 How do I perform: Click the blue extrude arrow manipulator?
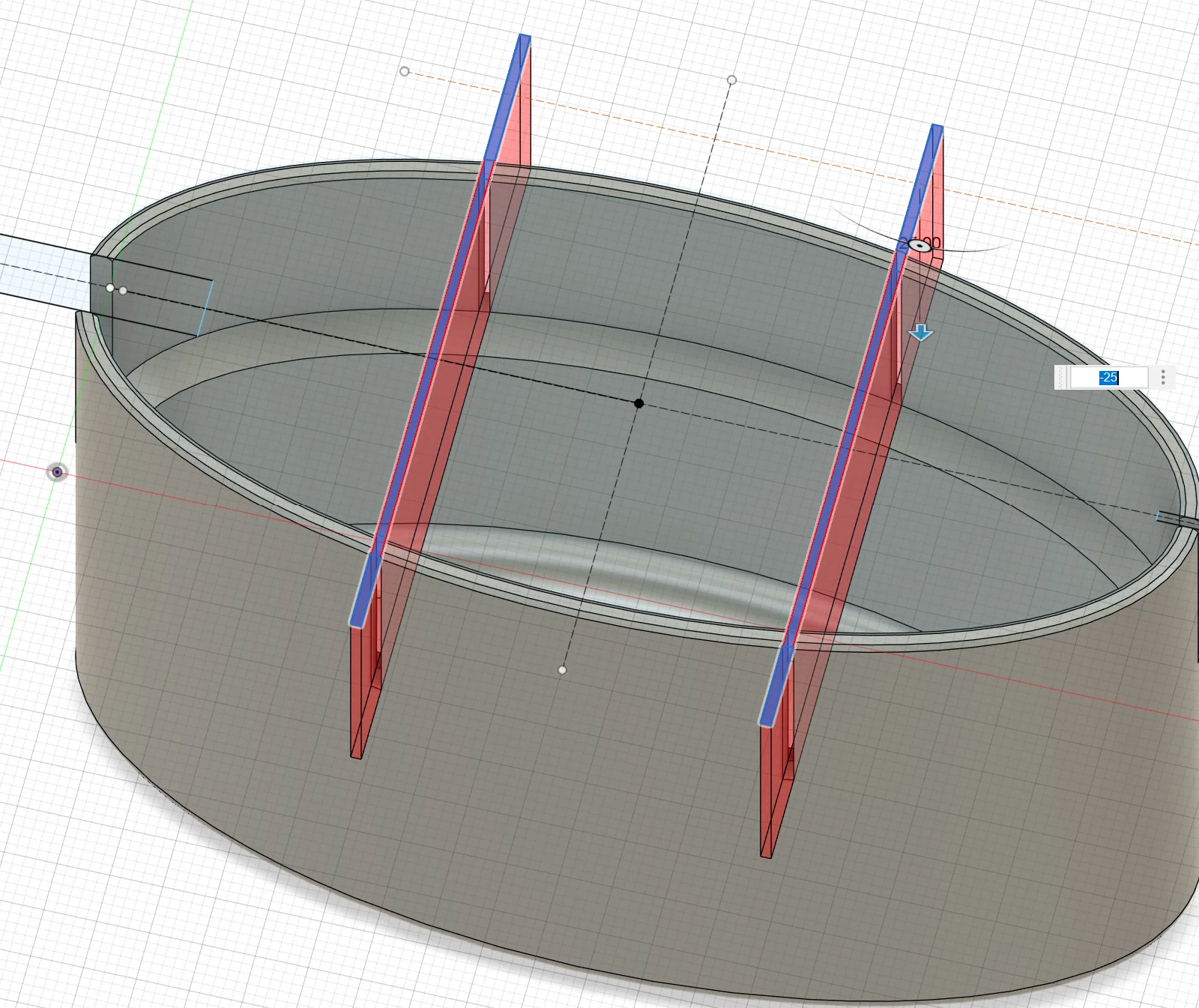coord(921,333)
